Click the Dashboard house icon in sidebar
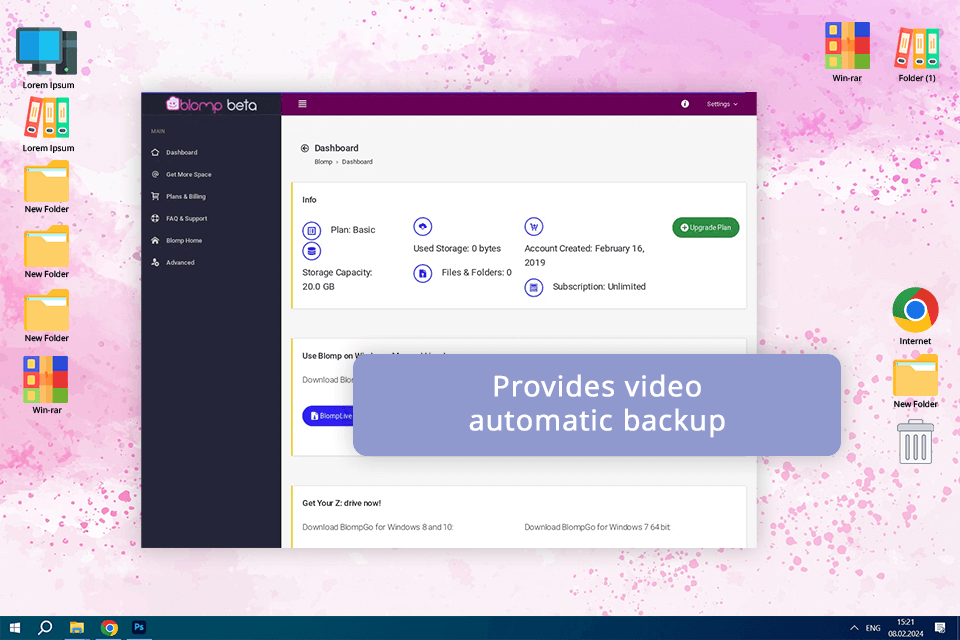 155,152
